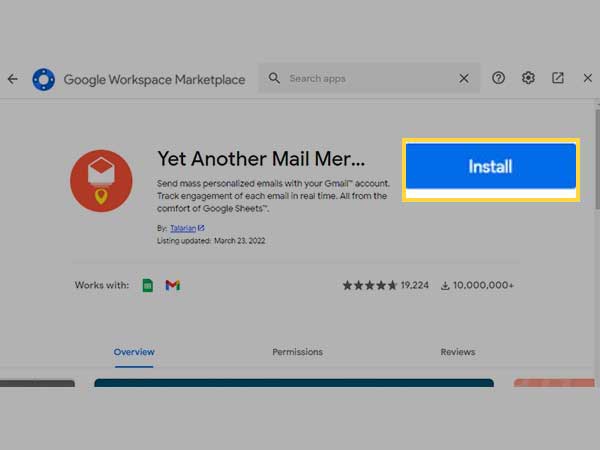The height and width of the screenshot is (450, 600).
Task: Click the star rating icons
Action: point(370,285)
